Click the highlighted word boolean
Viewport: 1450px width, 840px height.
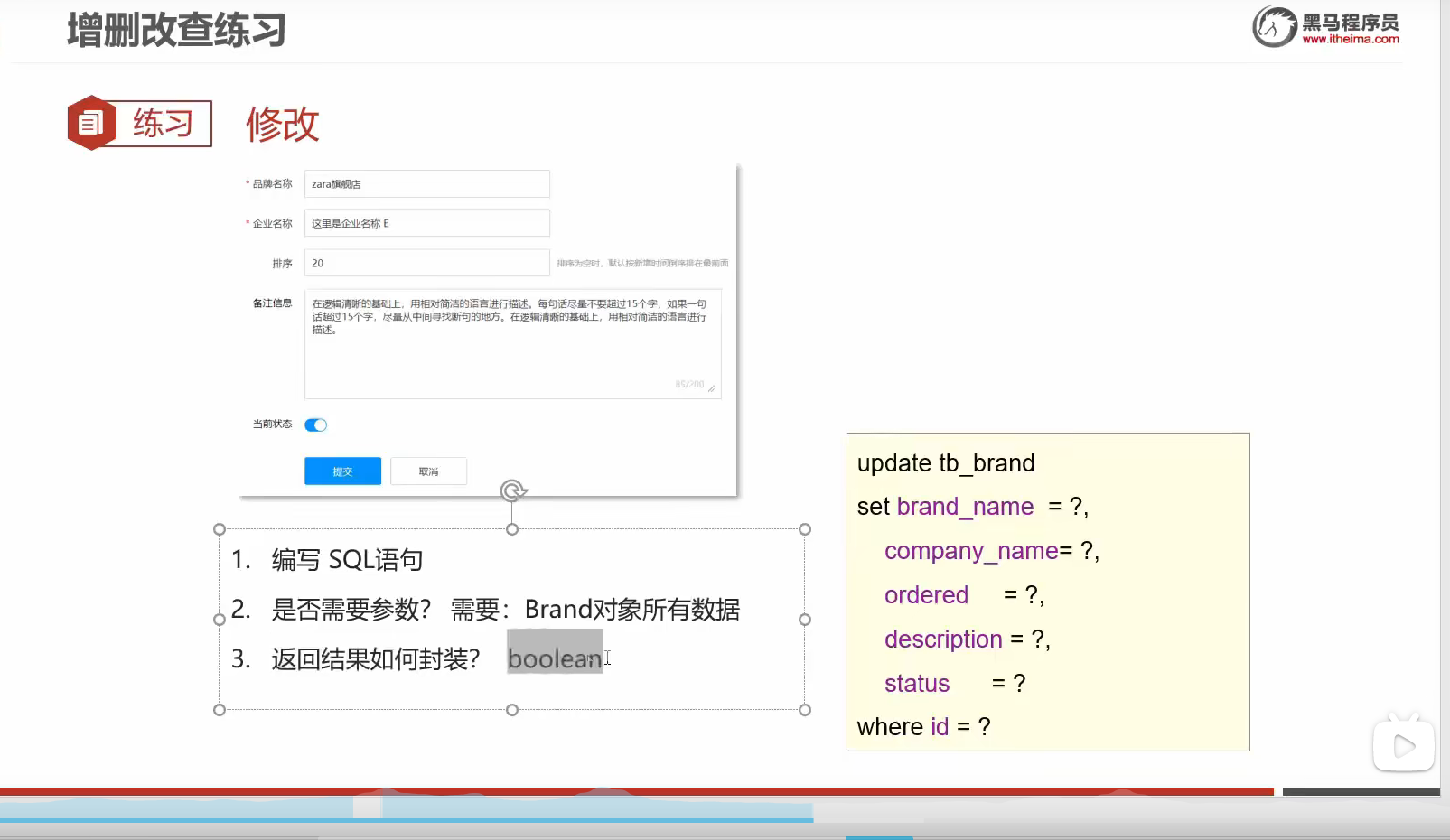coord(555,658)
